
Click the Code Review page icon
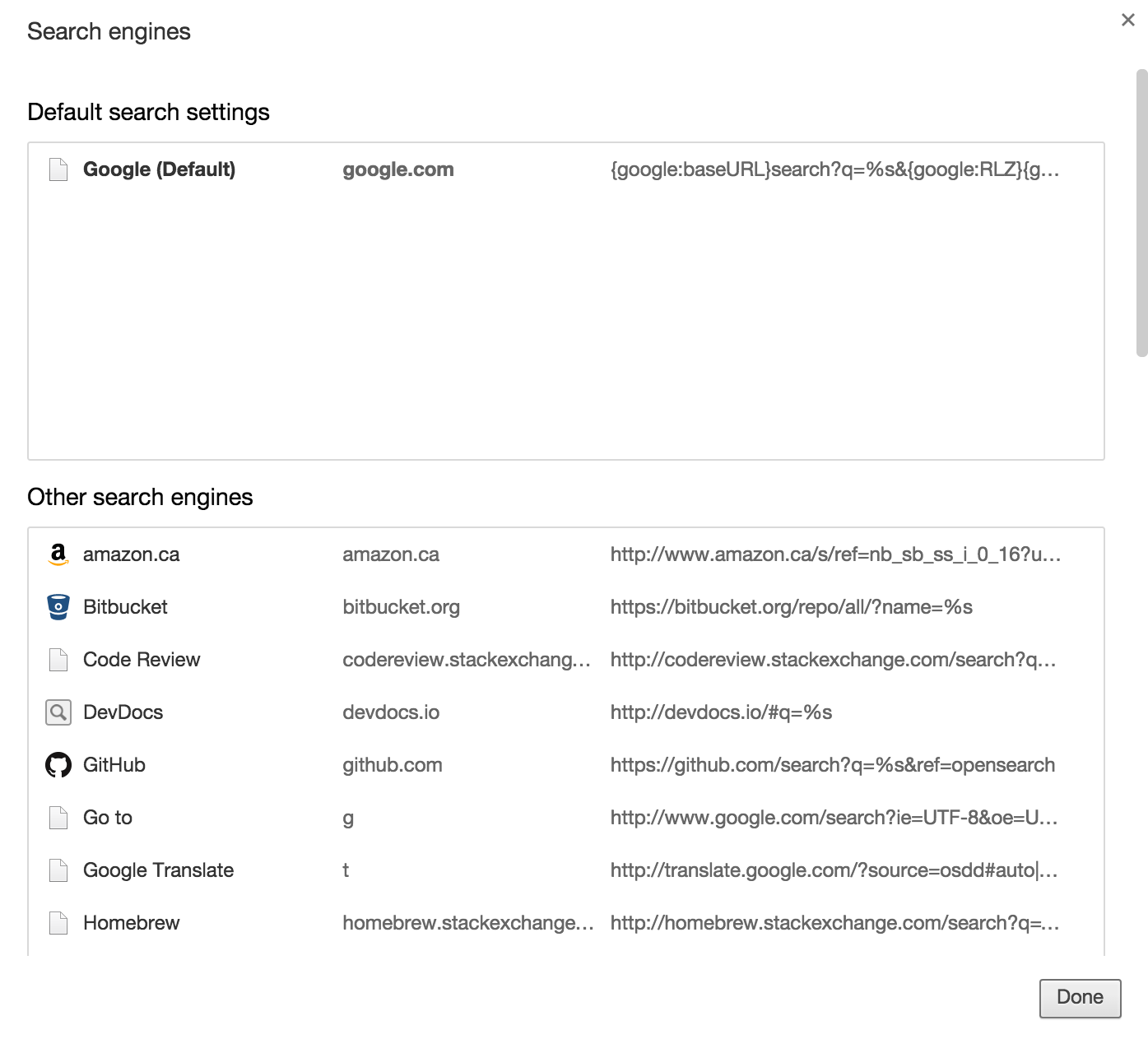(58, 660)
